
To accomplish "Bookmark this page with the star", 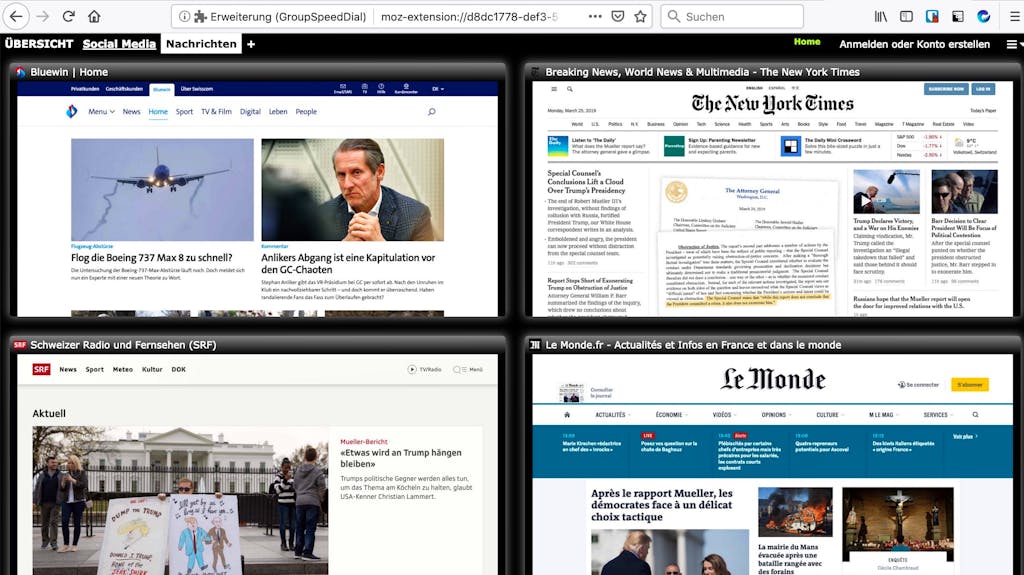I will [641, 16].
